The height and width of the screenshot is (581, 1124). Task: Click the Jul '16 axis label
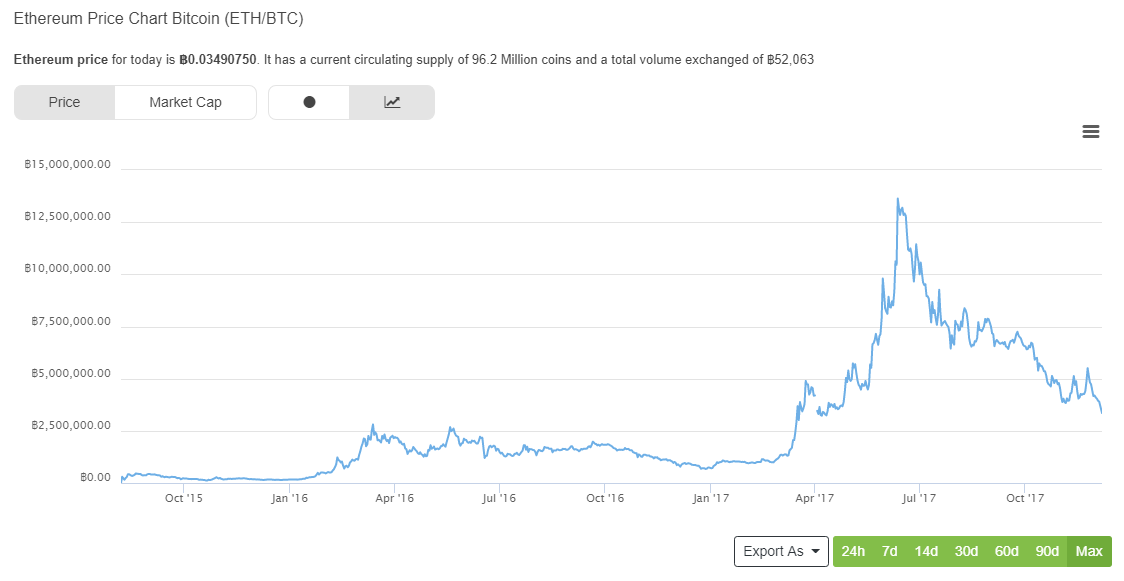click(499, 498)
